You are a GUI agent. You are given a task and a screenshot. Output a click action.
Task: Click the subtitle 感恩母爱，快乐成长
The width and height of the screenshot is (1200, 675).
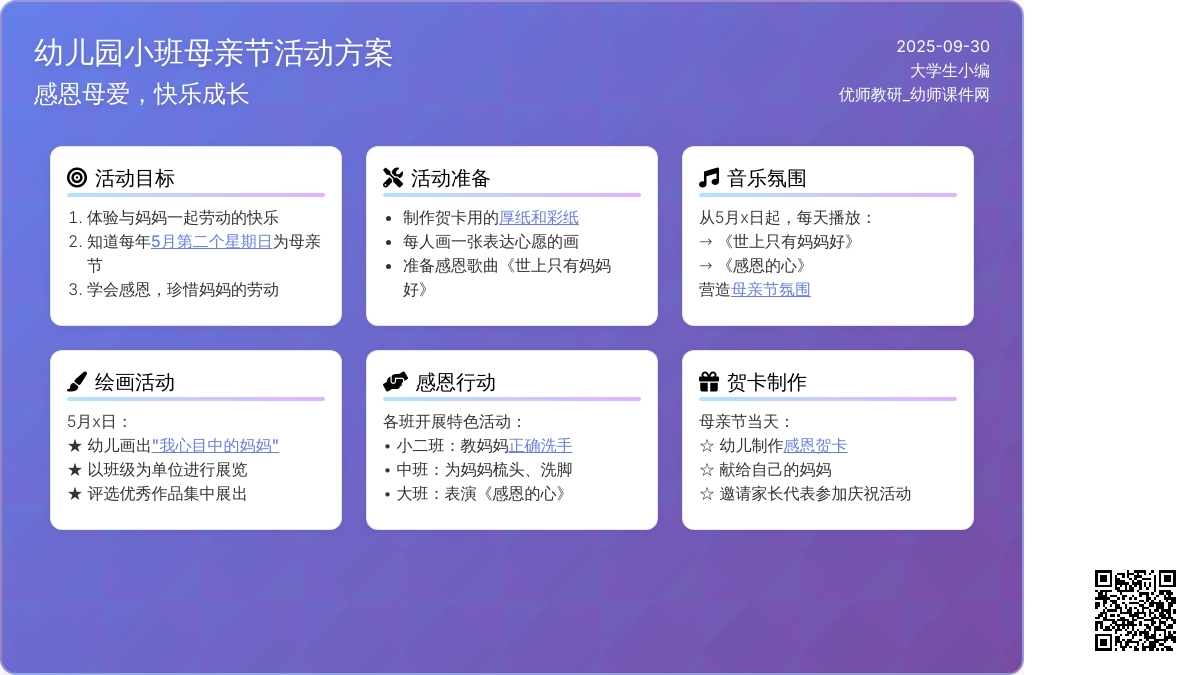click(x=141, y=94)
